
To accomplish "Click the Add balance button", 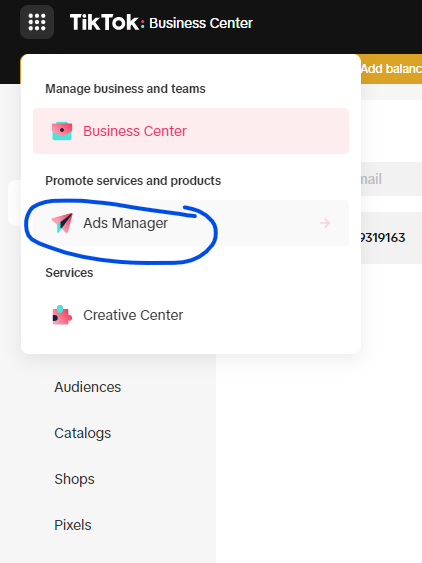I will tap(391, 69).
